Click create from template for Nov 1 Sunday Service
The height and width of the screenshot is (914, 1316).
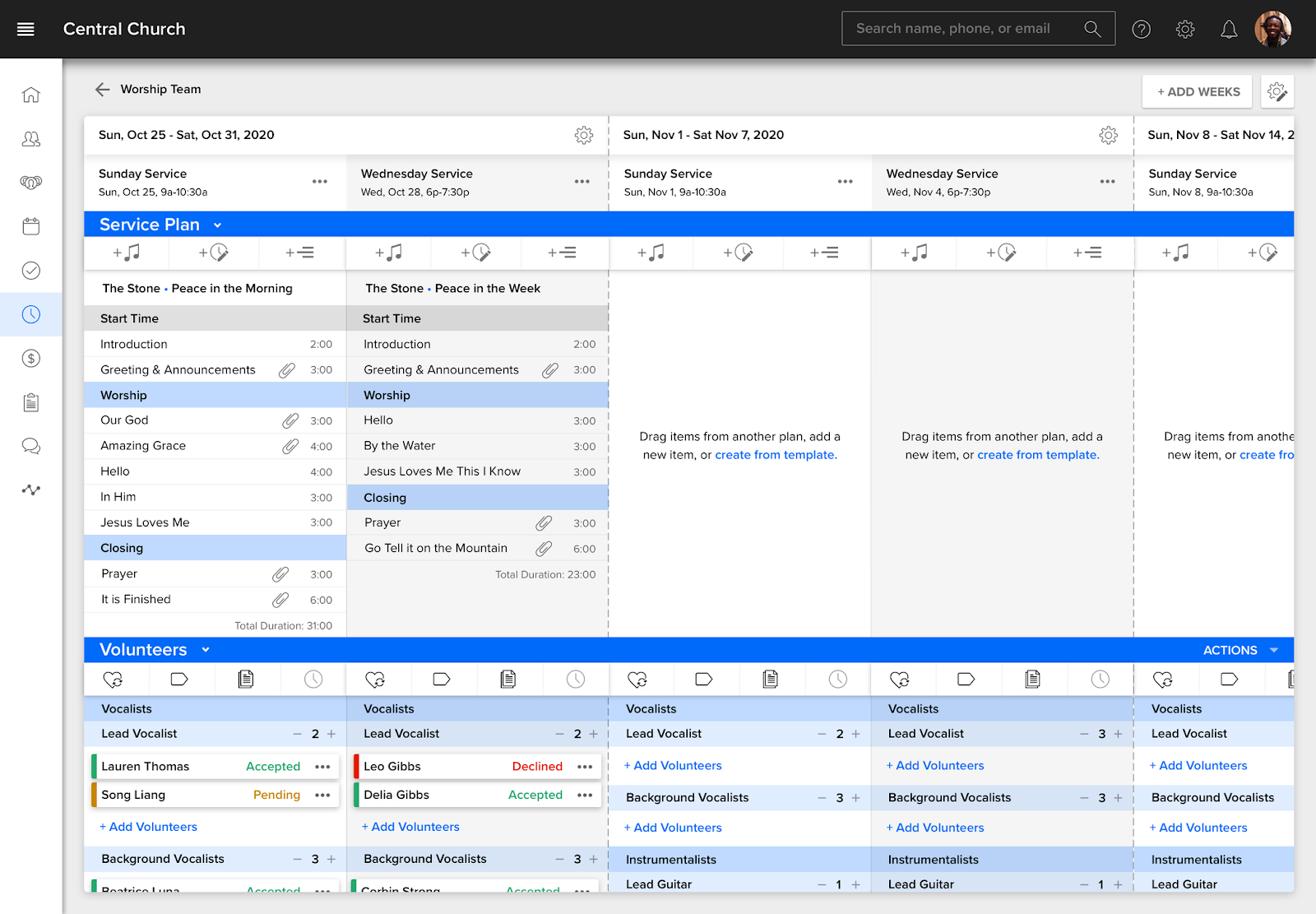point(775,454)
